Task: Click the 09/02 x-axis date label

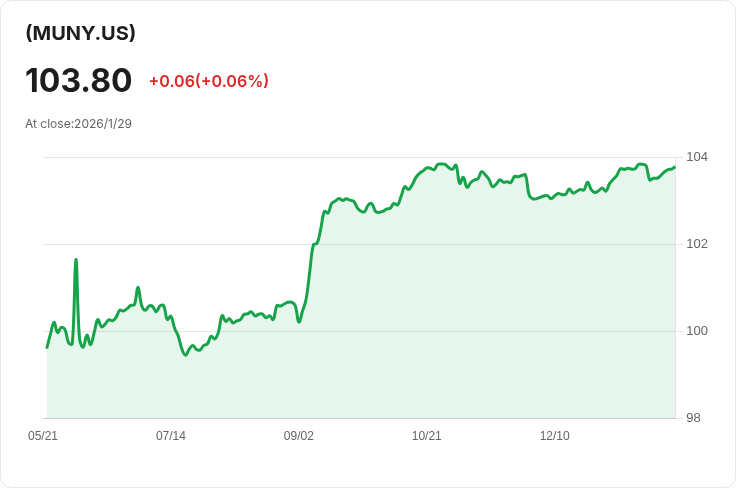Action: [x=299, y=436]
